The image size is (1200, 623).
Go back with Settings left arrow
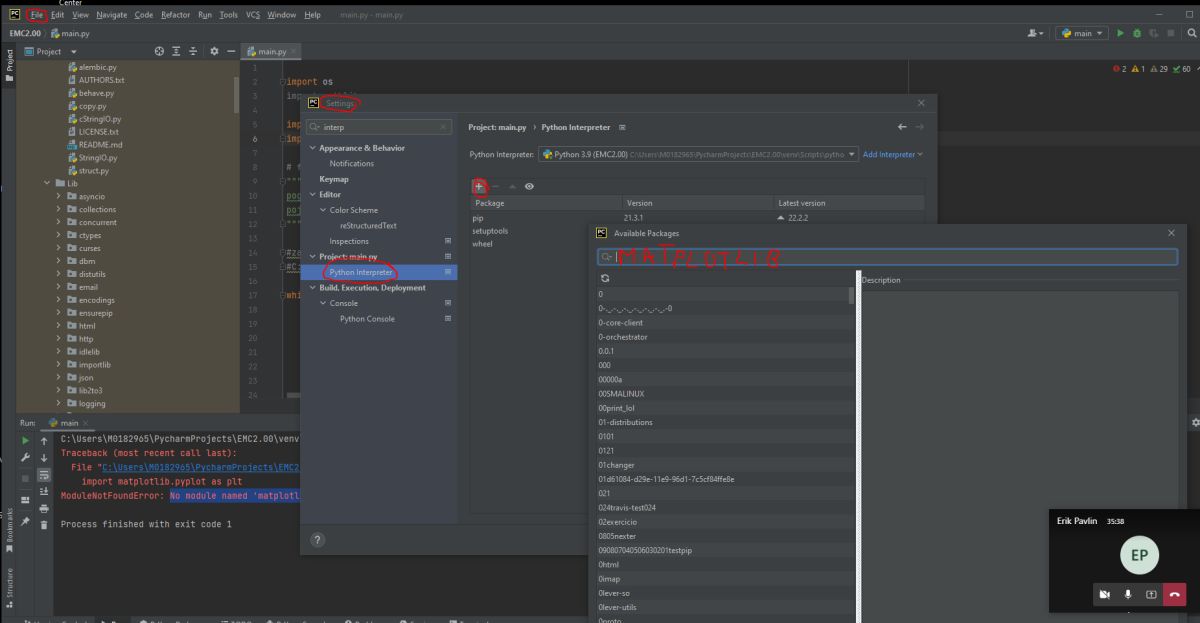tap(902, 127)
